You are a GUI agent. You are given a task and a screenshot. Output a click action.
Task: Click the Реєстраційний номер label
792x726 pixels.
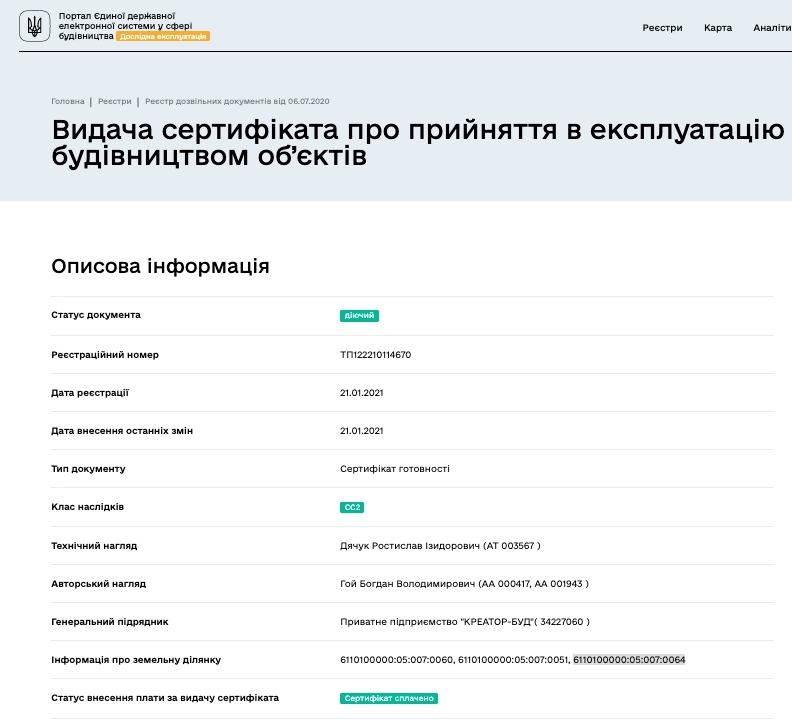pyautogui.click(x=105, y=355)
